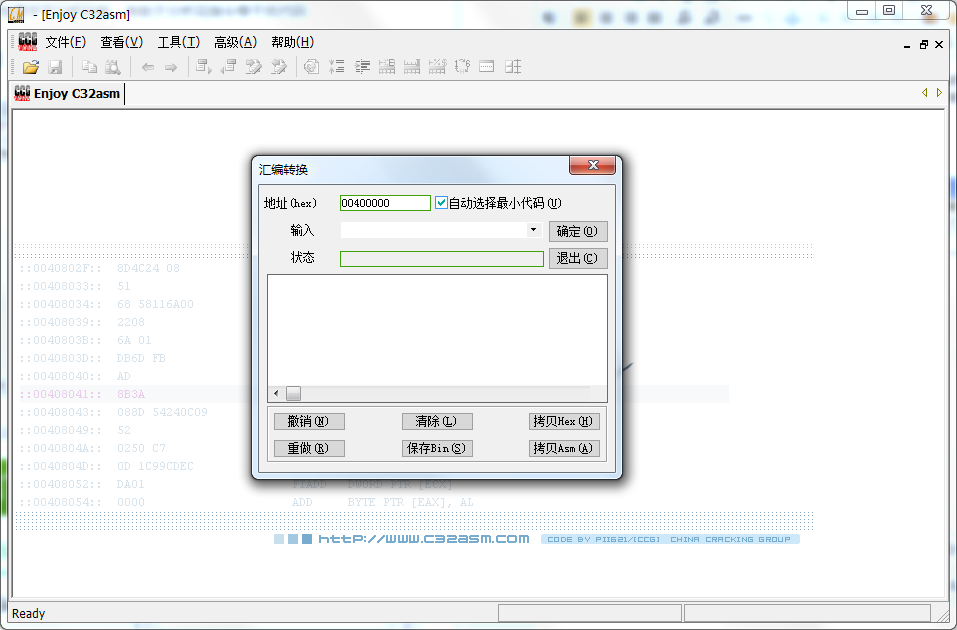
Task: Click the 地址(hex) address input field
Action: click(385, 203)
